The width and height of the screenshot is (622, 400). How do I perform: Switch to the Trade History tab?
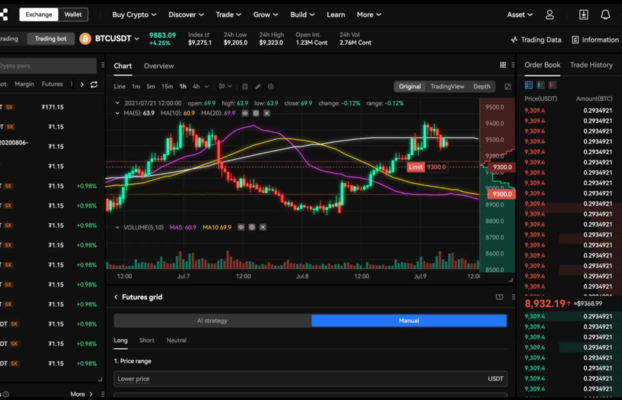(591, 65)
